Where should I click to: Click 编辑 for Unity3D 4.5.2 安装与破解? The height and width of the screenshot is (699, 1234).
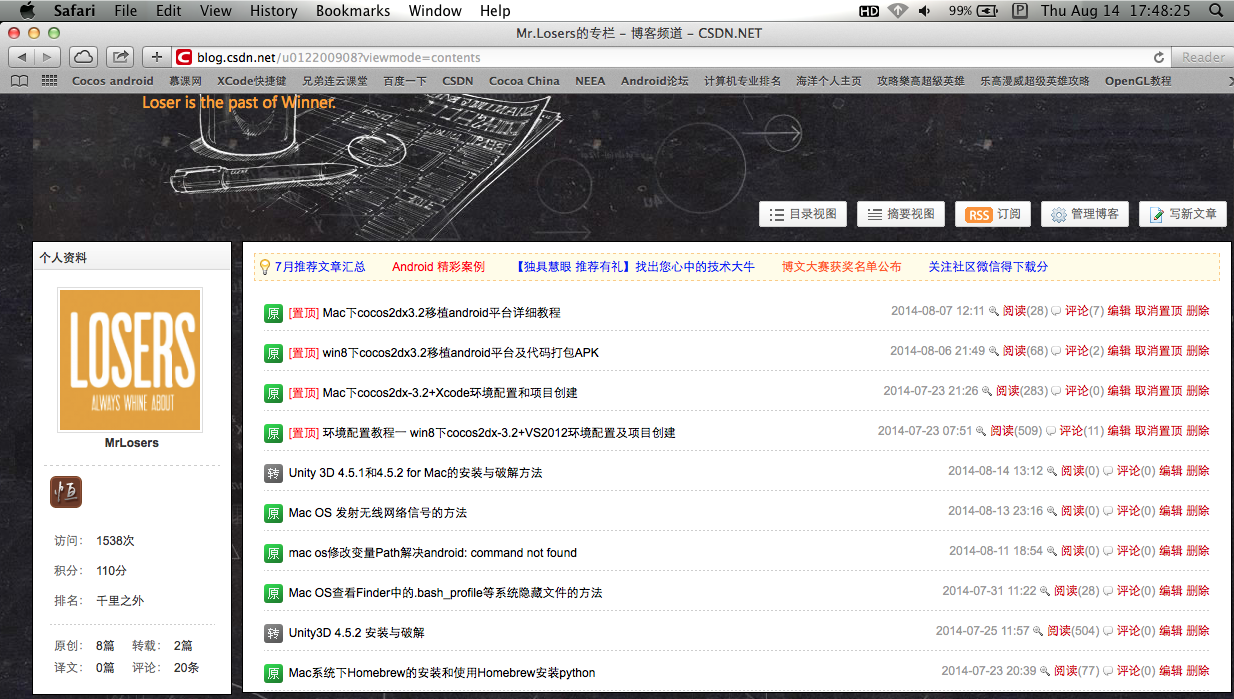tap(1170, 631)
